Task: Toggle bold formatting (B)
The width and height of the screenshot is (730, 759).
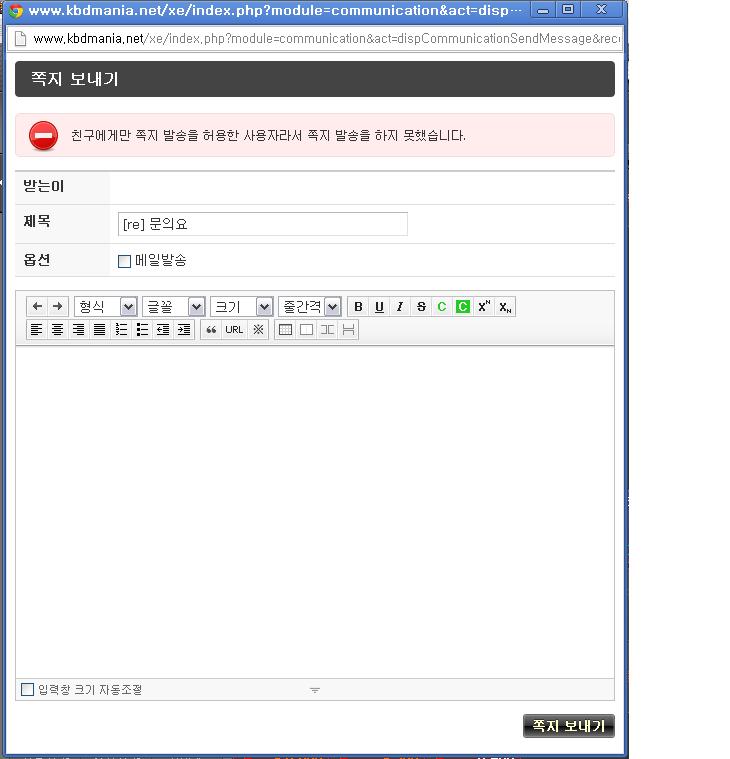Action: (358, 306)
